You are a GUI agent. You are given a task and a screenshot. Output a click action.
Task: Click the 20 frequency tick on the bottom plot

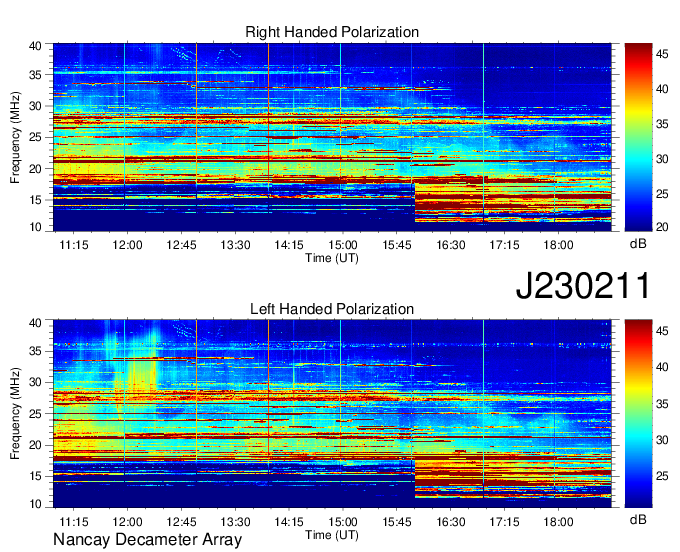pos(36,445)
